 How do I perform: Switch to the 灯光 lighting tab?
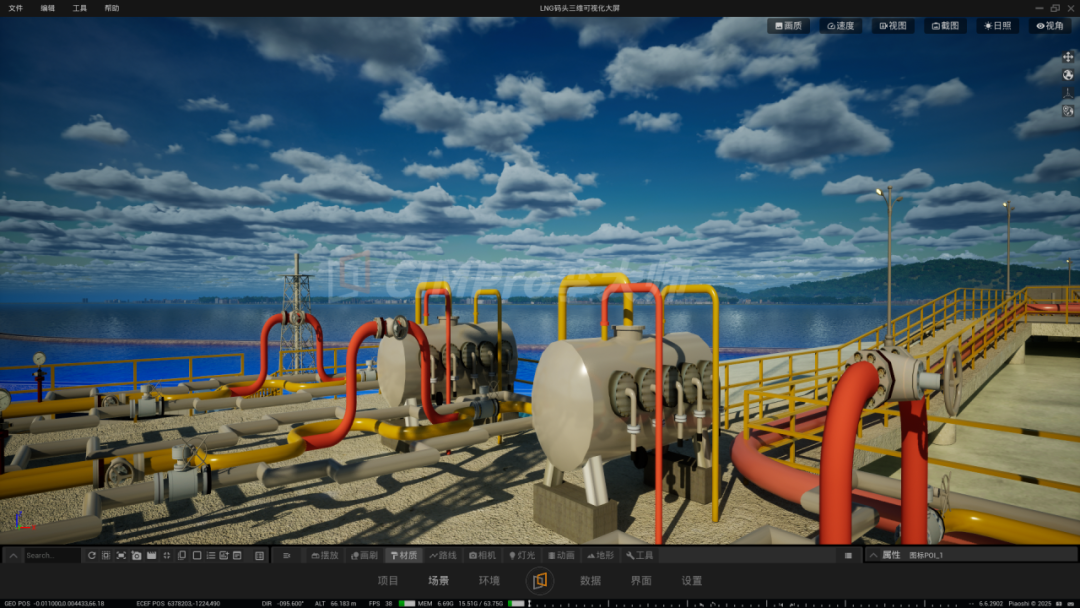click(x=521, y=555)
